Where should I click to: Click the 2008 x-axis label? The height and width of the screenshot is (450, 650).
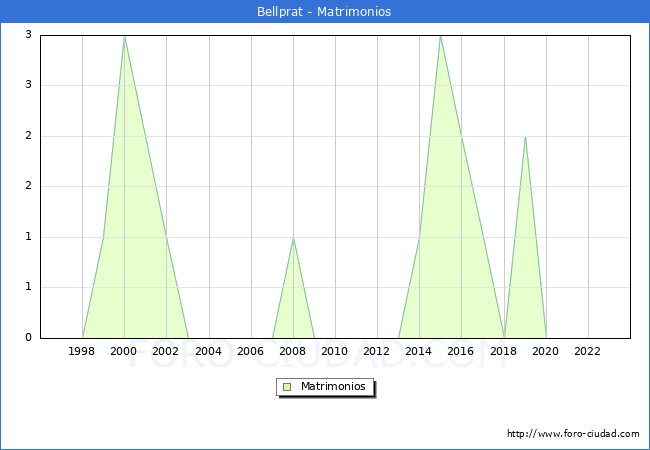pos(293,351)
